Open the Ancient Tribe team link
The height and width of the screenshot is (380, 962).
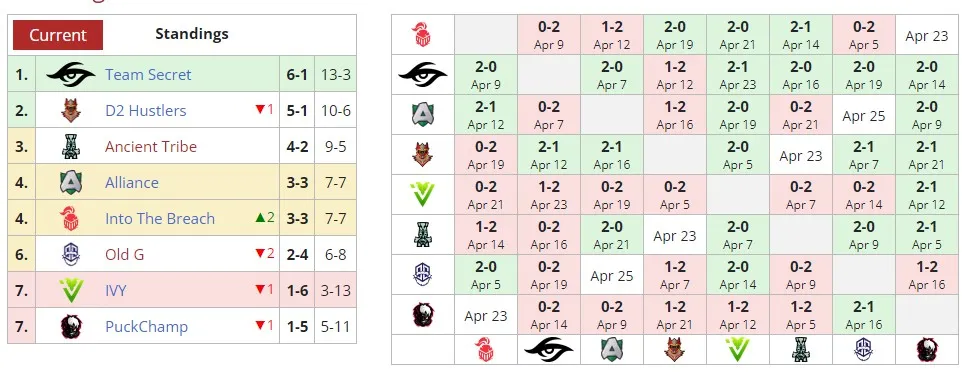point(151,147)
